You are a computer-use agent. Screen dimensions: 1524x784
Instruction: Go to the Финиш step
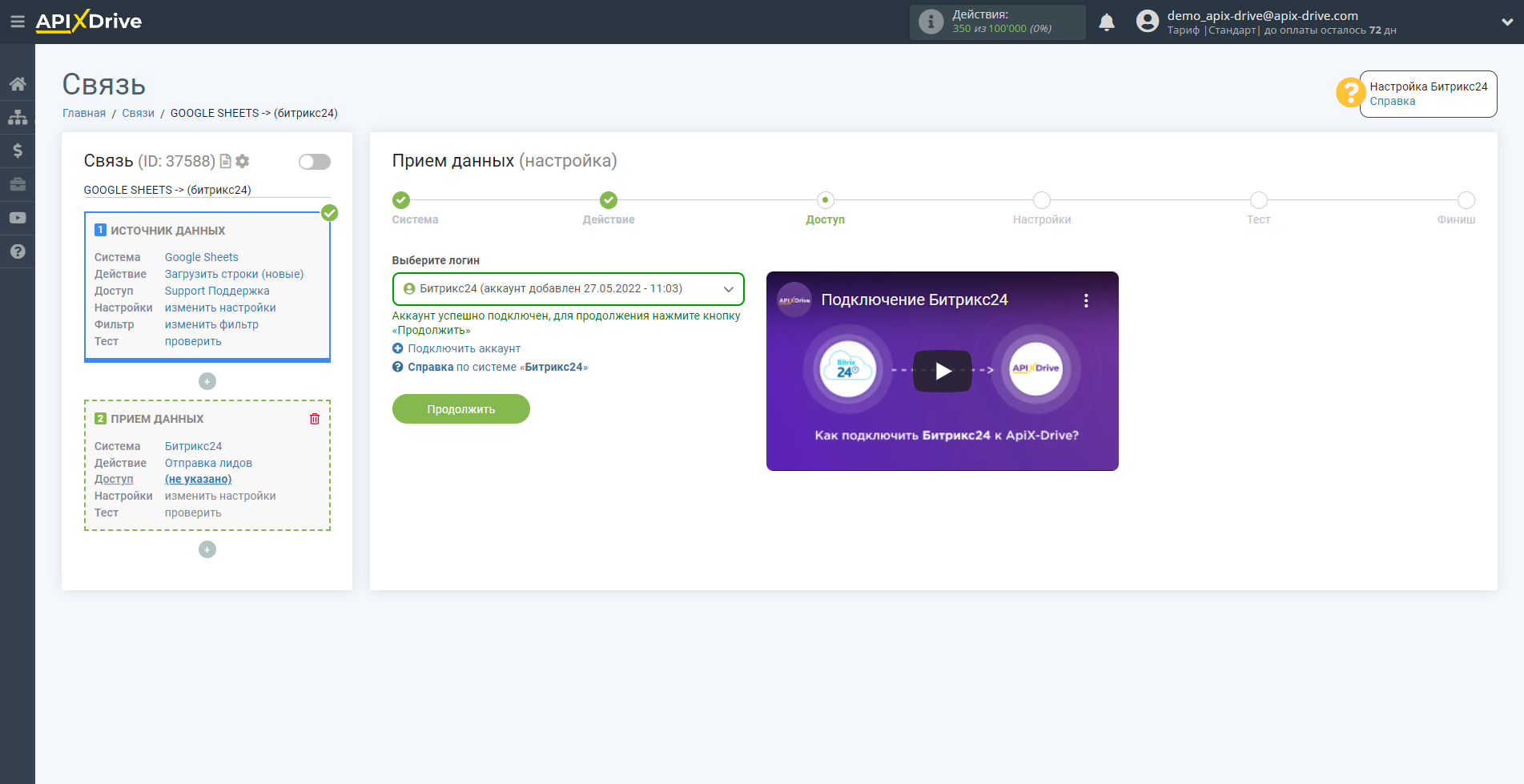coord(1466,200)
